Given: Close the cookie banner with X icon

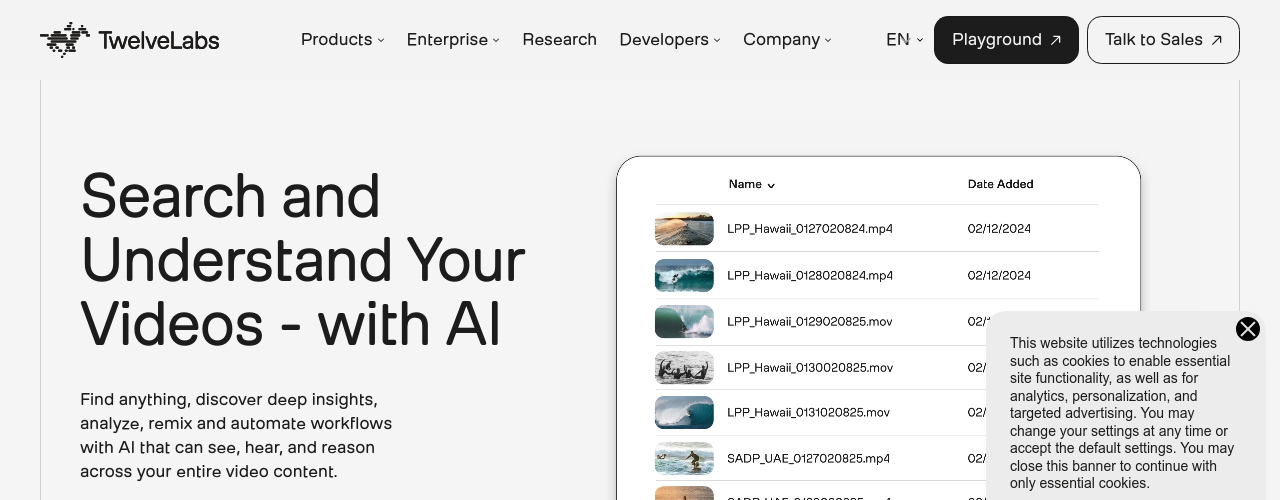Looking at the screenshot, I should click(x=1248, y=329).
